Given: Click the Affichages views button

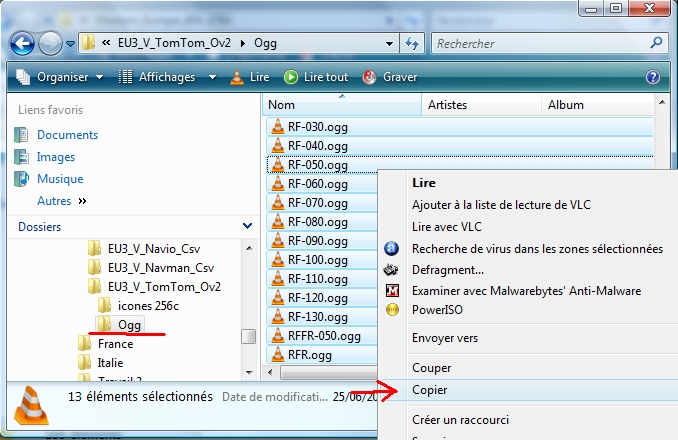Looking at the screenshot, I should point(157,77).
